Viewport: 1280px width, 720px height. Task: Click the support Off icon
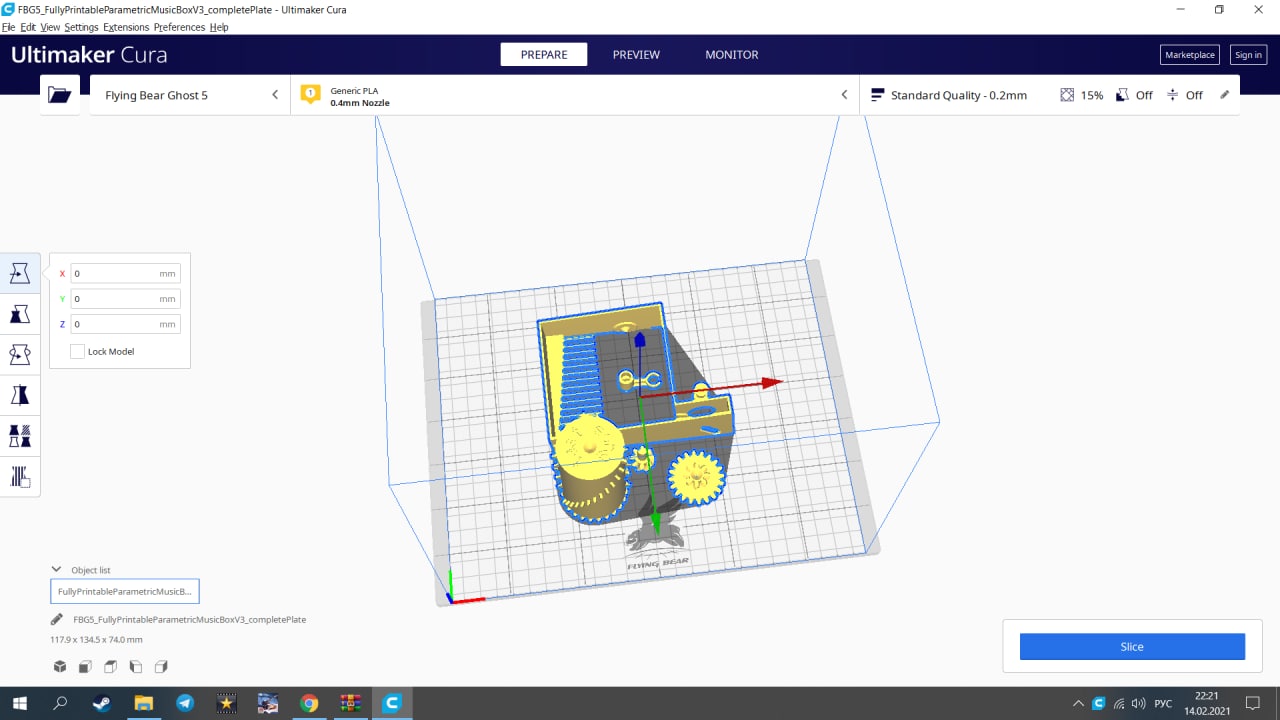tap(1122, 95)
